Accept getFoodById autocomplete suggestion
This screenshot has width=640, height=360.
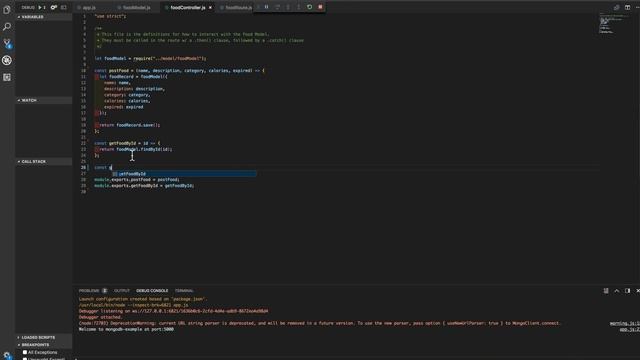(184, 174)
